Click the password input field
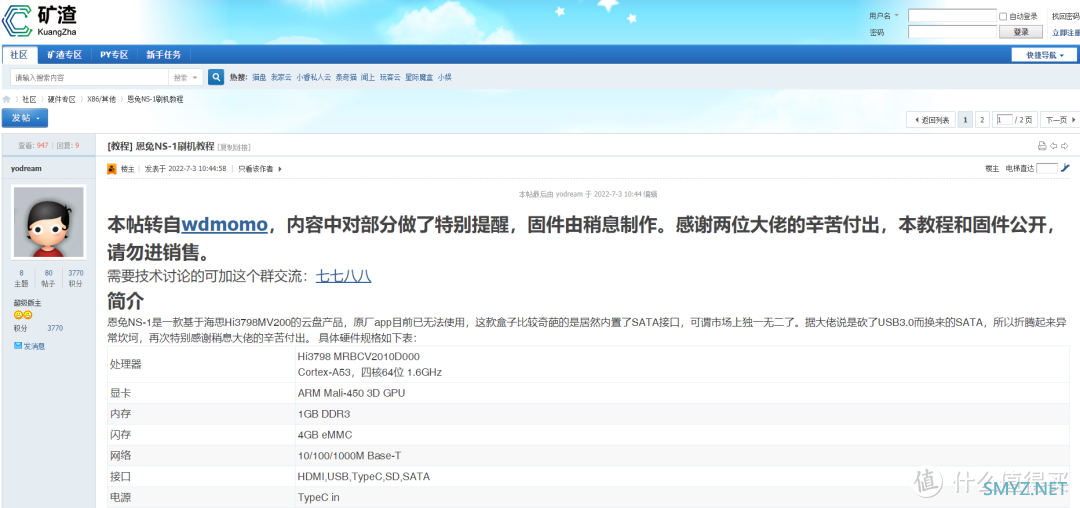The width and height of the screenshot is (1080, 508). (953, 32)
